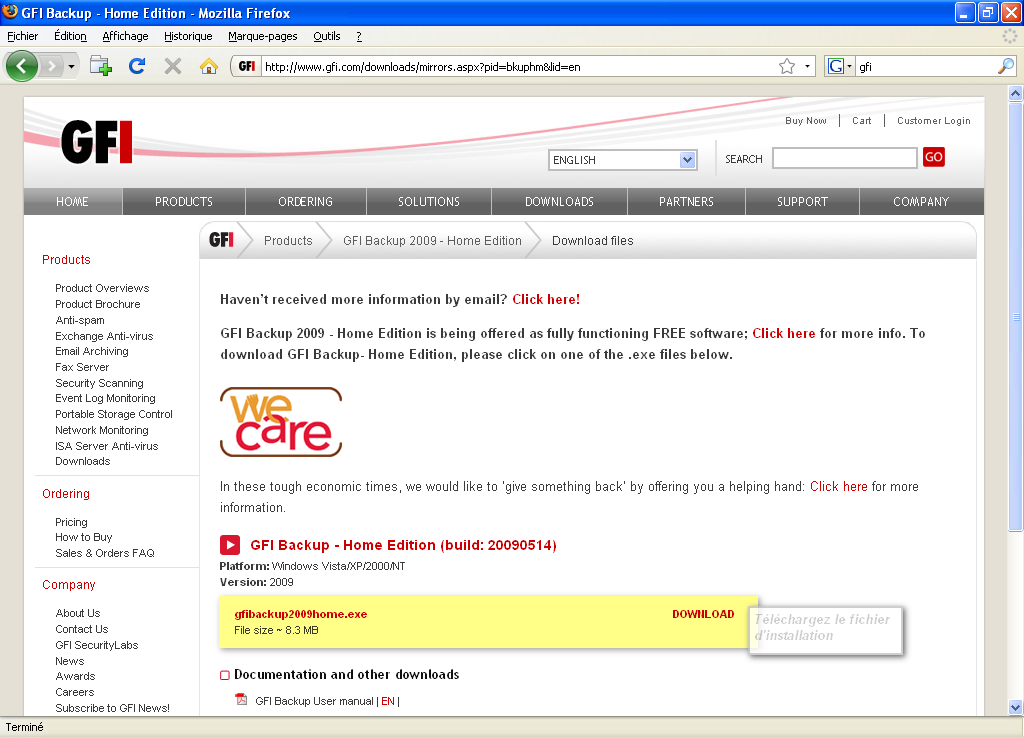Open Exchange Anti-virus sidebar link
The width and height of the screenshot is (1024, 738).
pyautogui.click(x=104, y=336)
